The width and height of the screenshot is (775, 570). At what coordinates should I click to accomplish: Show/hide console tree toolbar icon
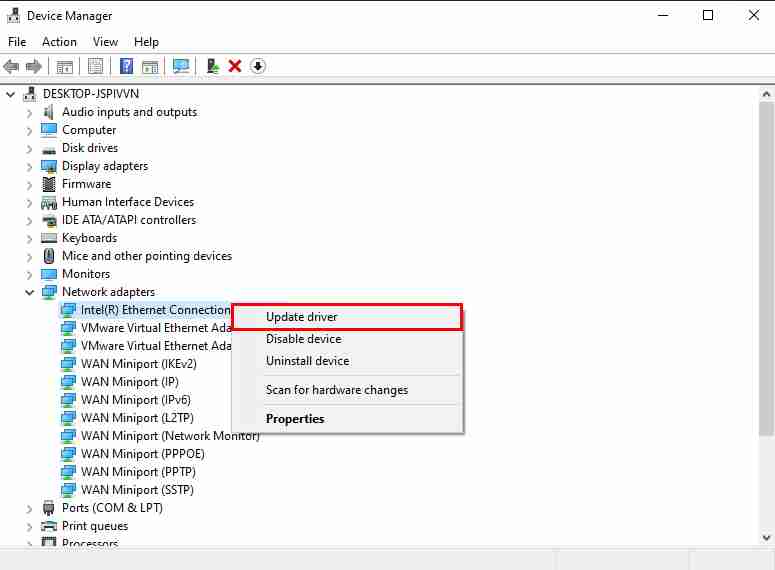[64, 66]
